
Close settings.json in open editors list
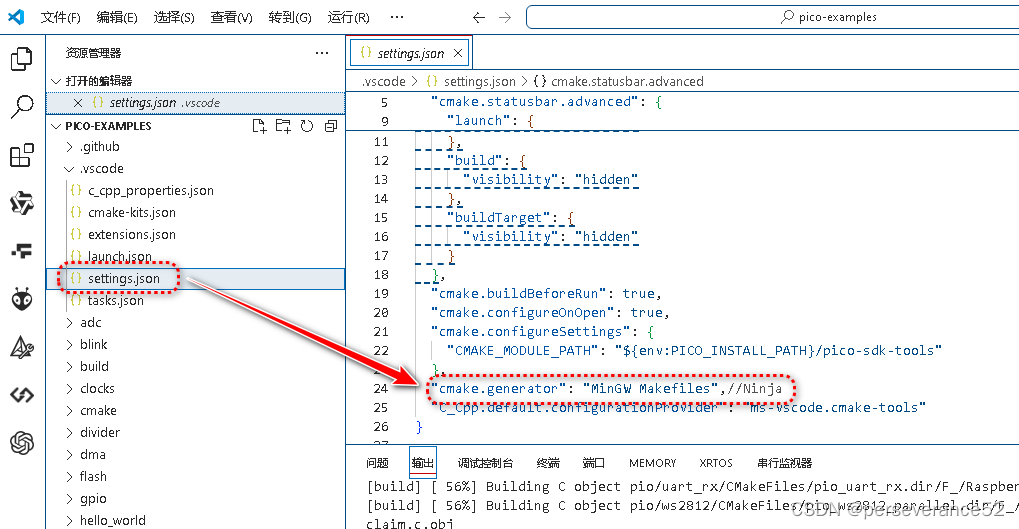click(x=78, y=103)
